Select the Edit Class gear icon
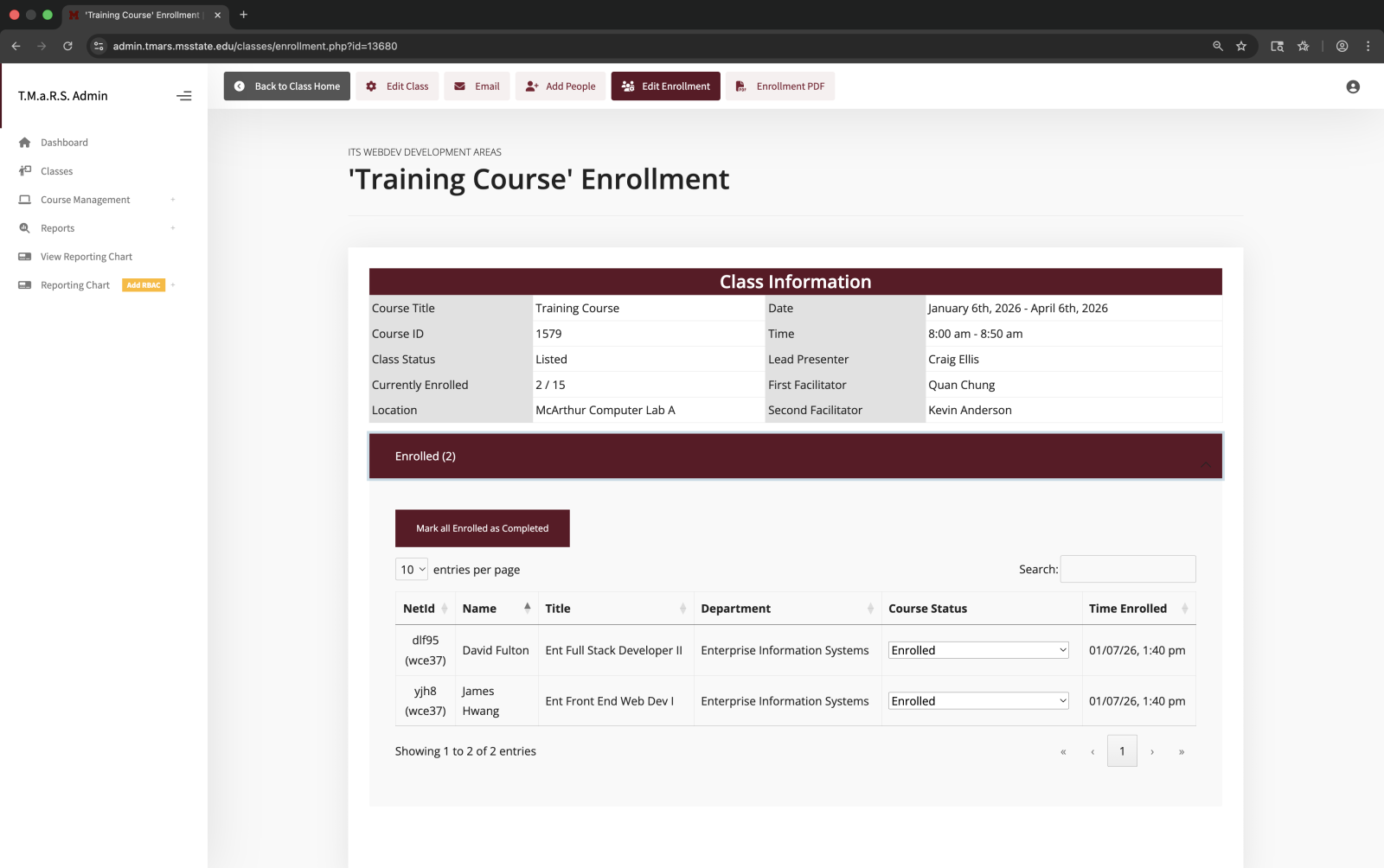The image size is (1384, 868). [x=370, y=86]
